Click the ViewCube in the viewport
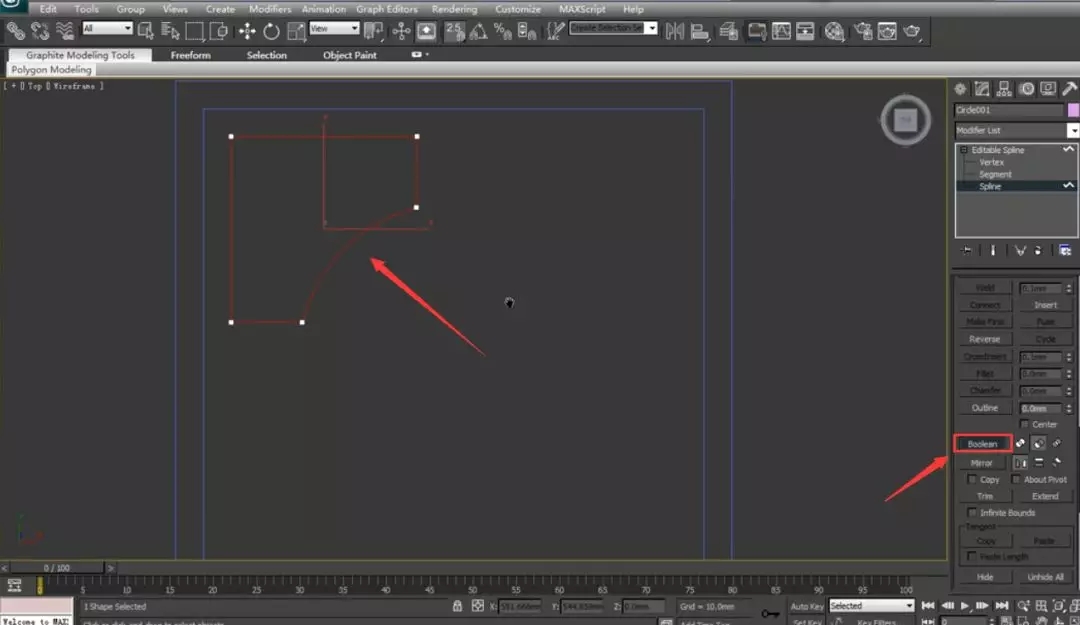This screenshot has width=1080, height=625. point(905,120)
